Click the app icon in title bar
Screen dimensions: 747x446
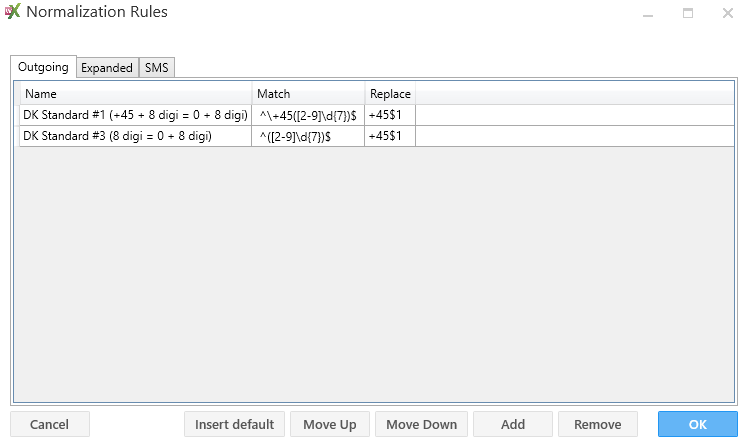click(12, 13)
